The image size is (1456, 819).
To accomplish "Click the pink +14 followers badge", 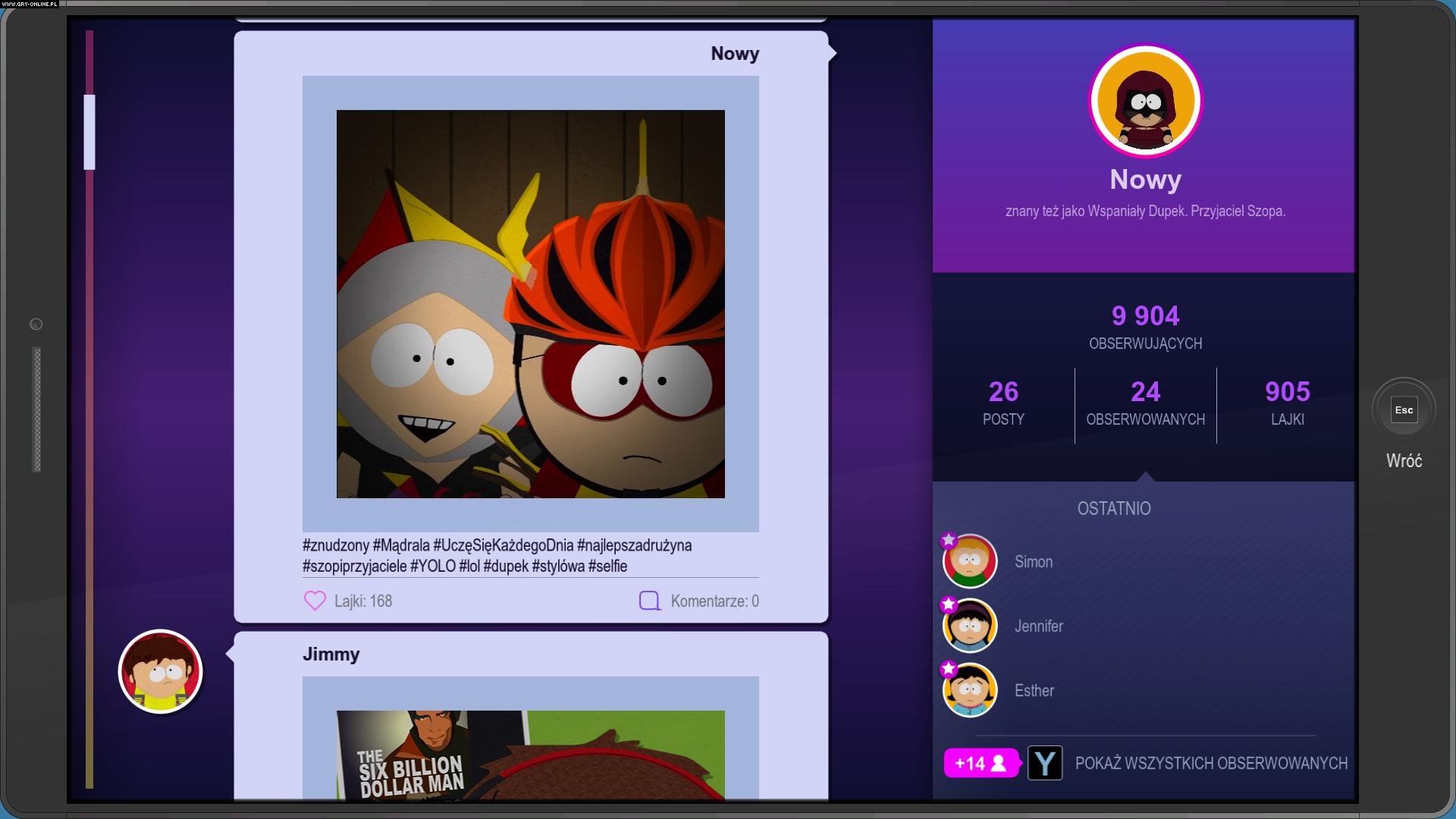I will (981, 763).
